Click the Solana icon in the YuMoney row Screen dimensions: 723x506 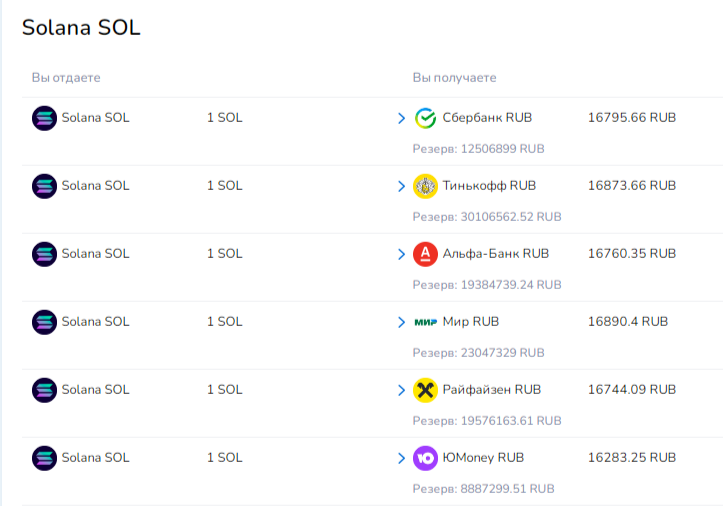(x=44, y=458)
